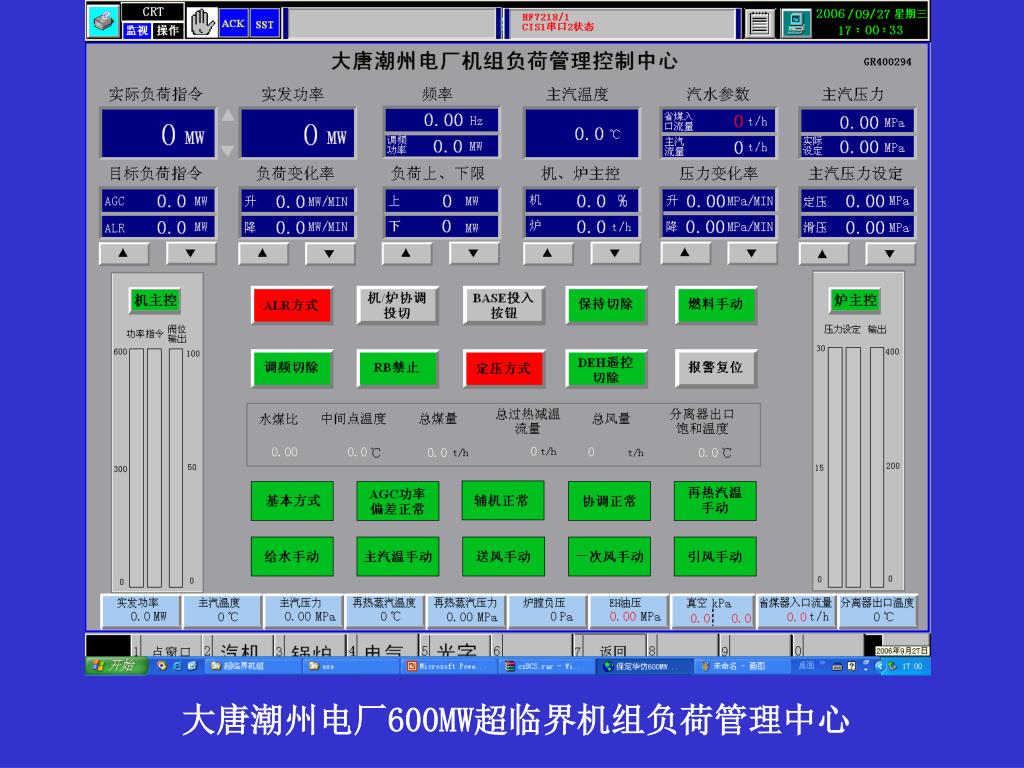Toggle the ALR方式 red mode button
This screenshot has width=1024, height=768.
point(290,306)
